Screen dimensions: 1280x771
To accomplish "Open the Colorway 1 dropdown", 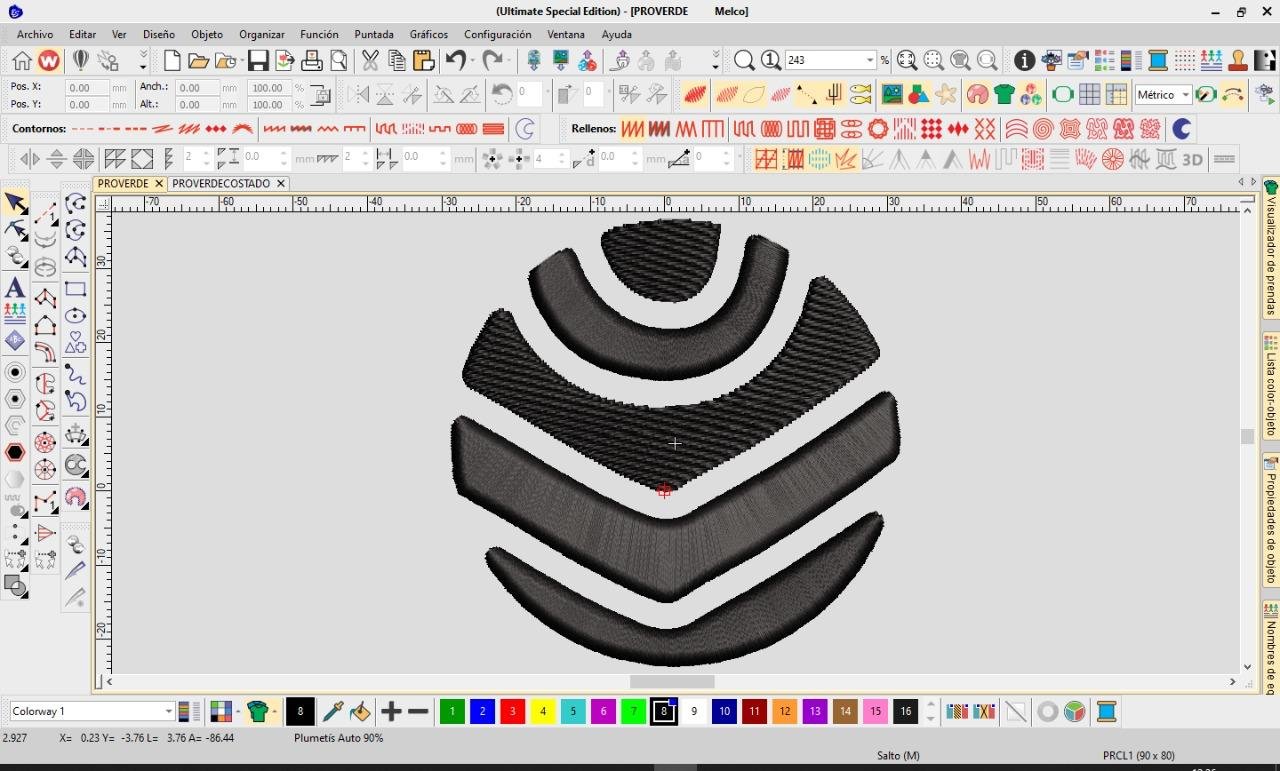I will 168,712.
